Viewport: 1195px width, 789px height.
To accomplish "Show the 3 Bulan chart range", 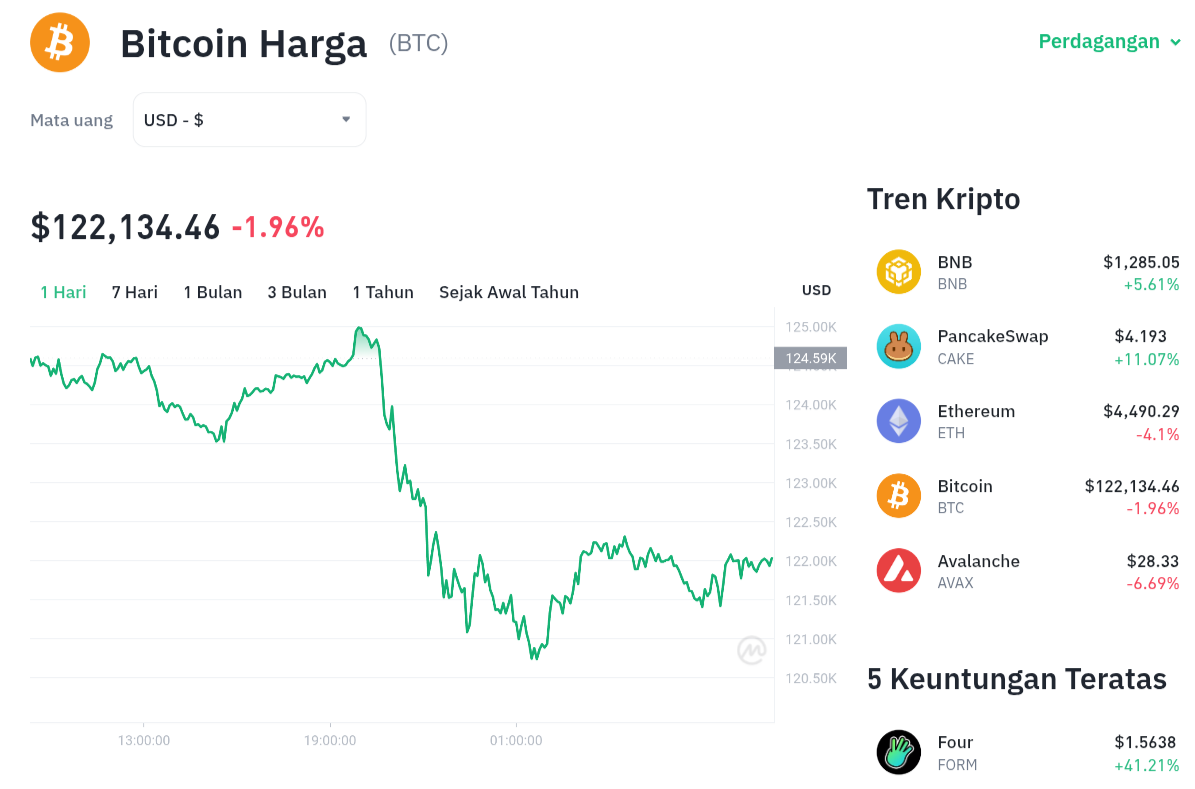I will click(297, 292).
